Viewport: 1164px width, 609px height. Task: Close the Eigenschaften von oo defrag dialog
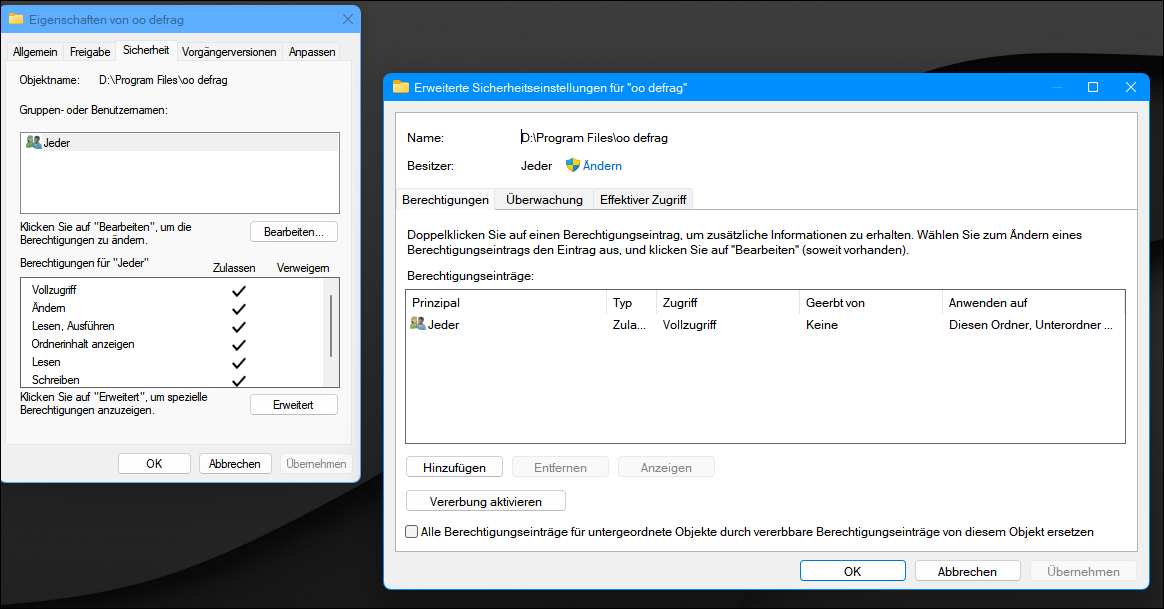pyautogui.click(x=347, y=19)
